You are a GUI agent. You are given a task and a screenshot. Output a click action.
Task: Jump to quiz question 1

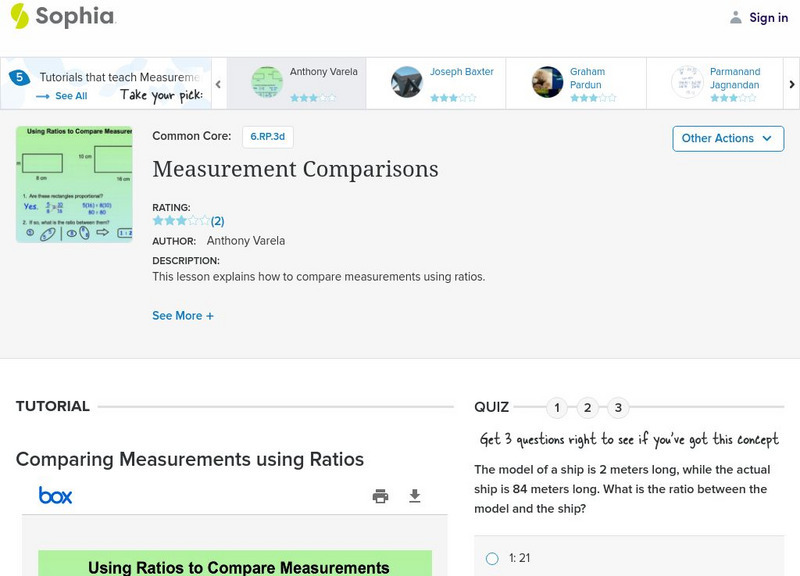[x=557, y=407]
